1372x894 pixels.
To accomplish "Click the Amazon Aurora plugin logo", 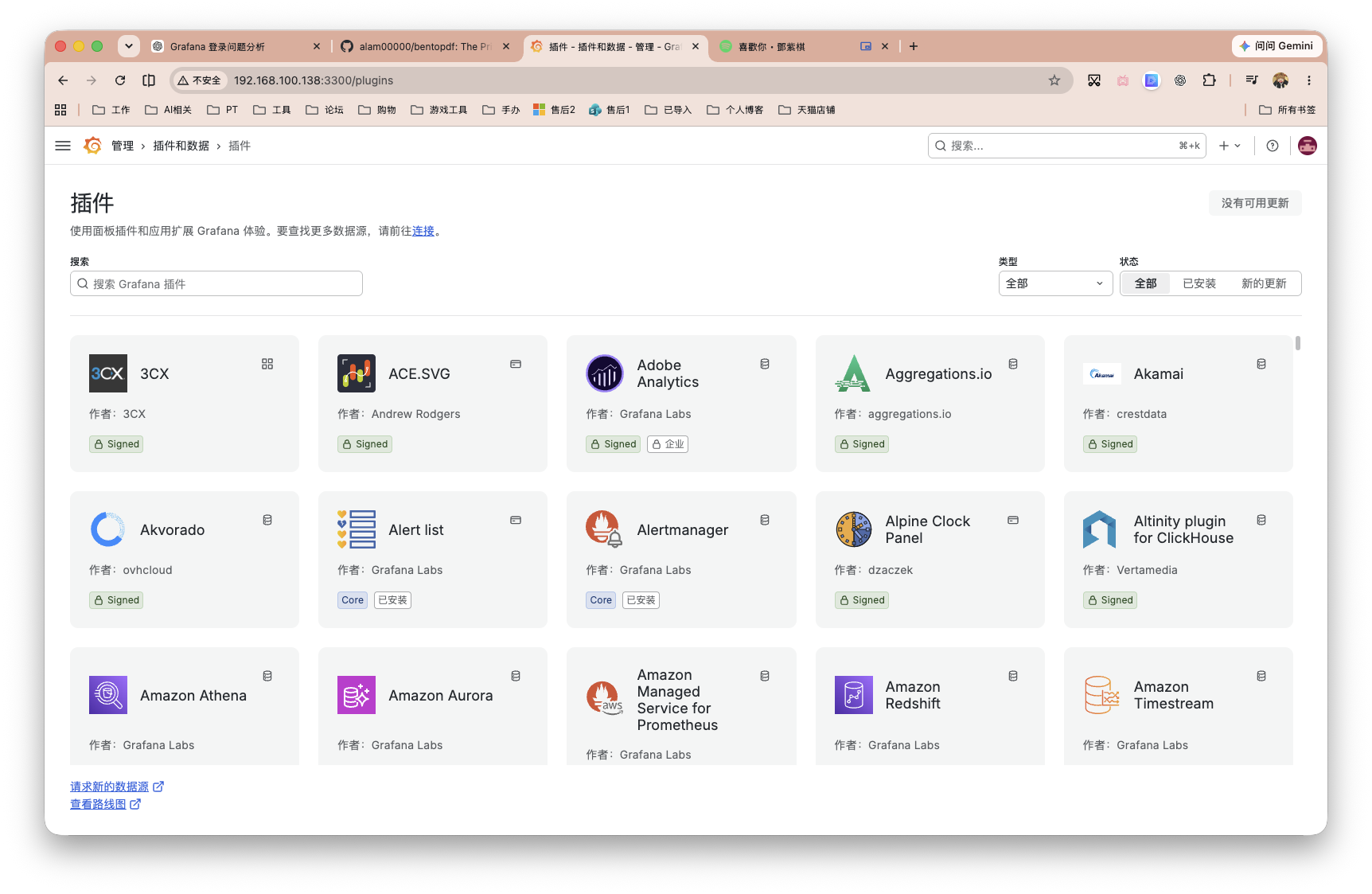I will click(357, 695).
